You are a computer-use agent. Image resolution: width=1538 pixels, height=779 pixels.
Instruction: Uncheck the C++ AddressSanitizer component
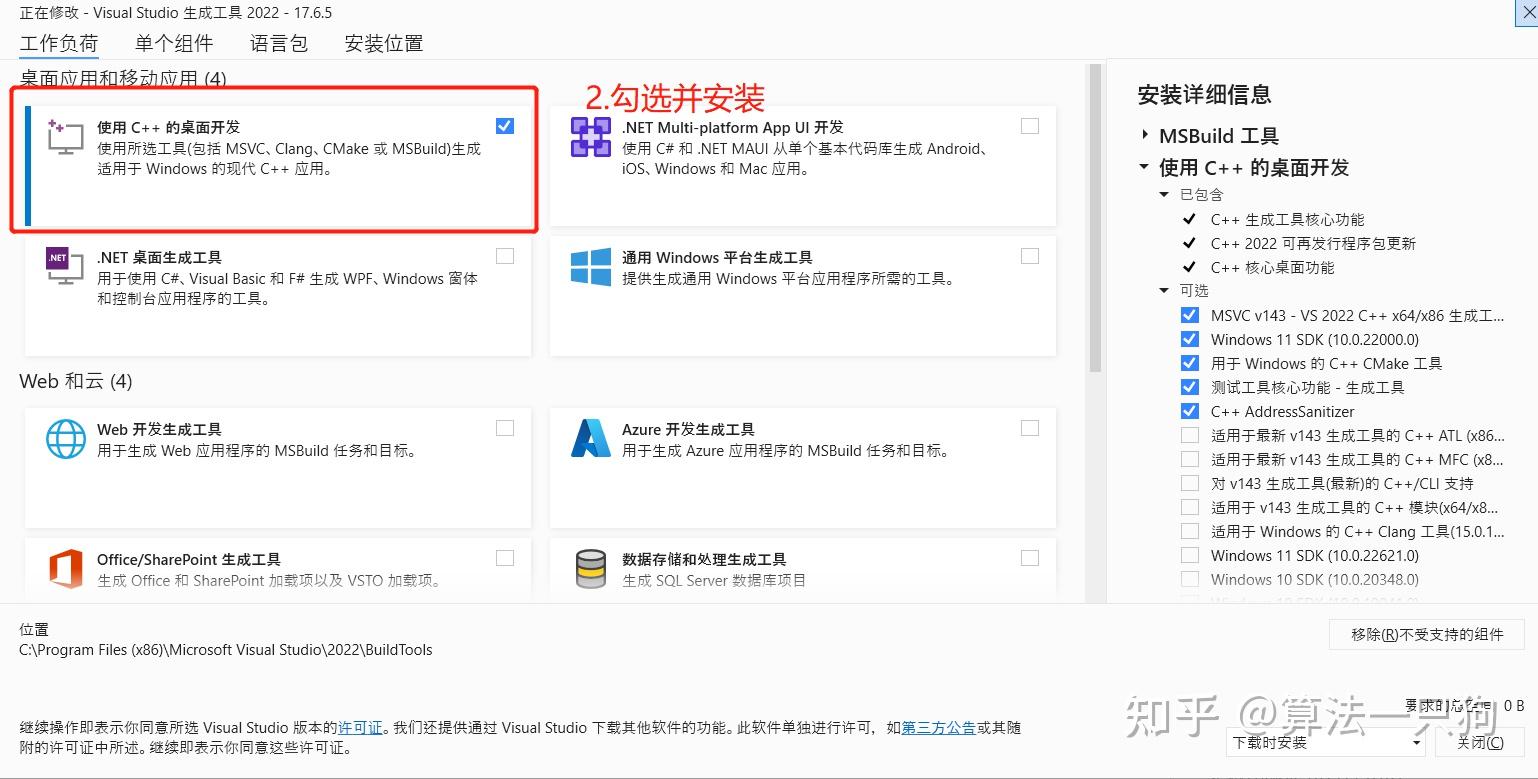tap(1190, 411)
